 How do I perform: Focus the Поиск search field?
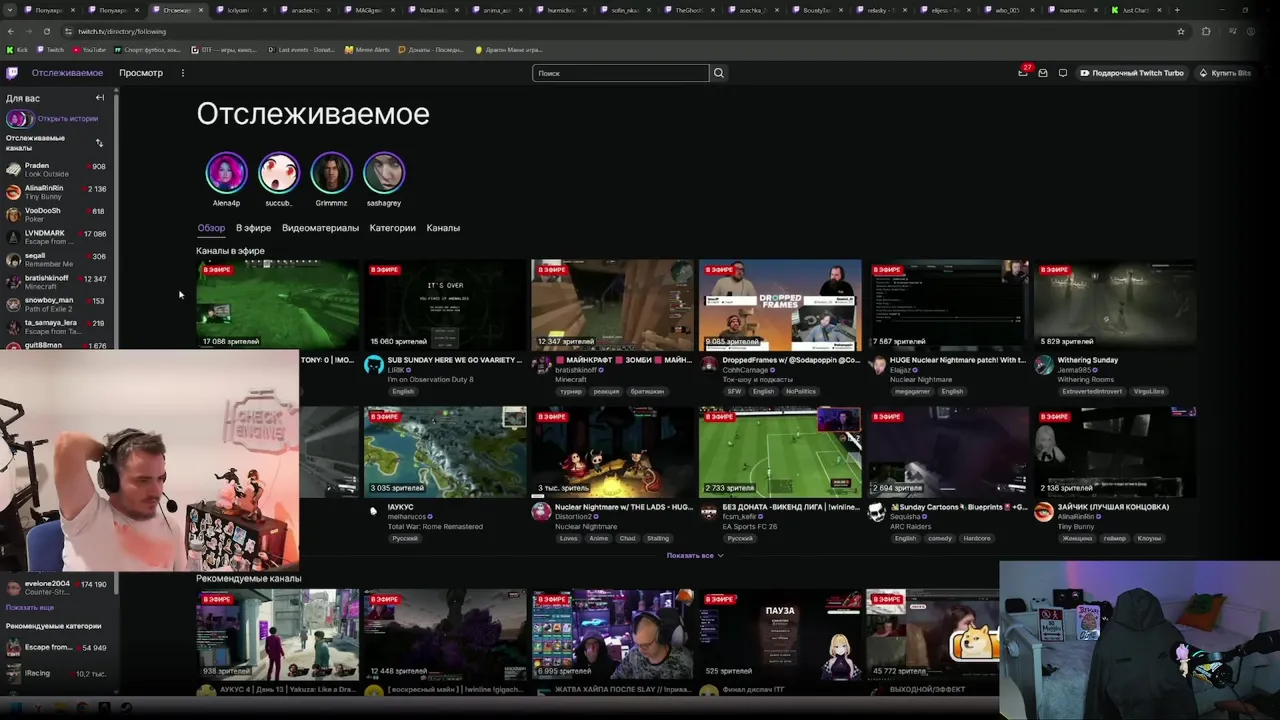[620, 73]
